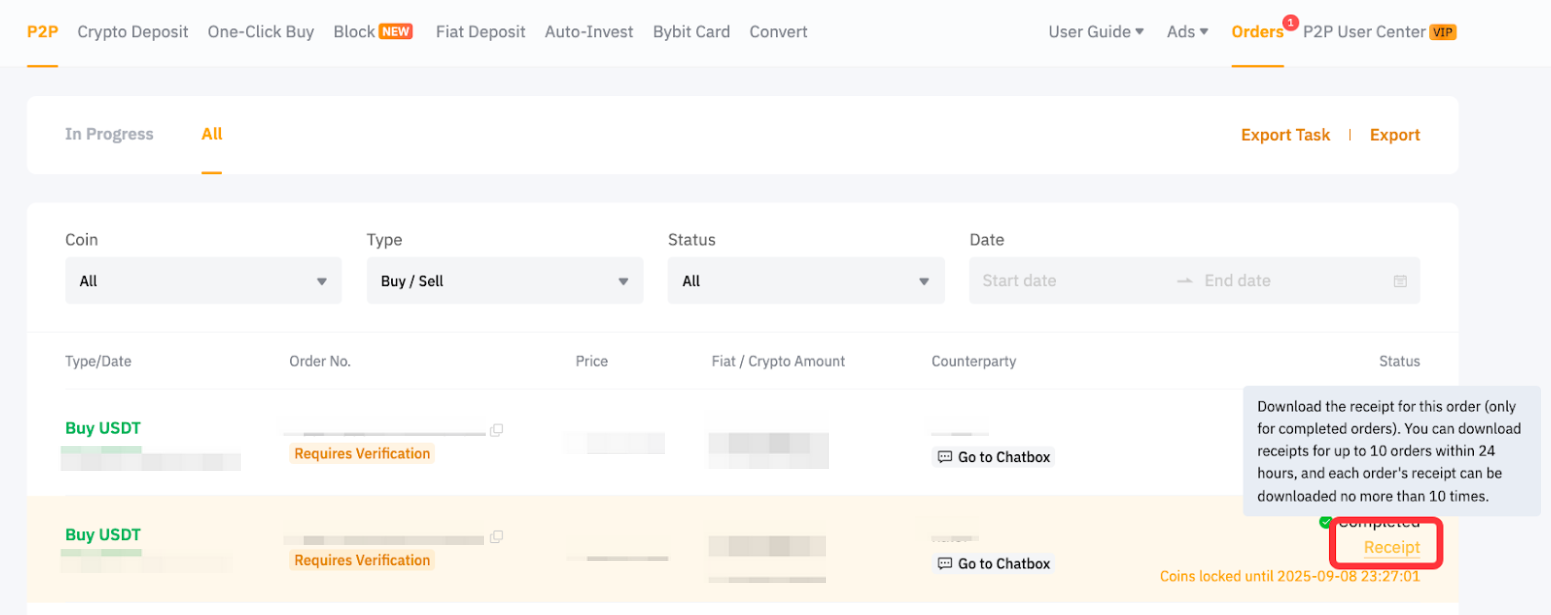Download the Receipt for completed order

tap(1391, 547)
